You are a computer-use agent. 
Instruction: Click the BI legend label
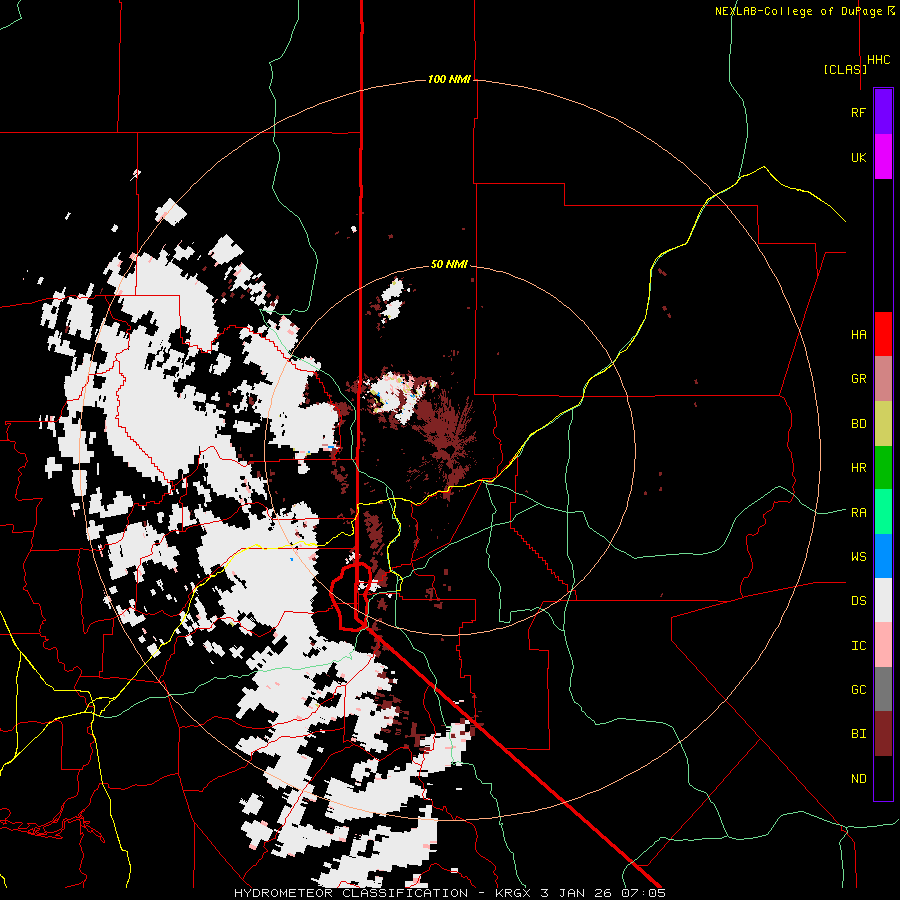pyautogui.click(x=858, y=734)
